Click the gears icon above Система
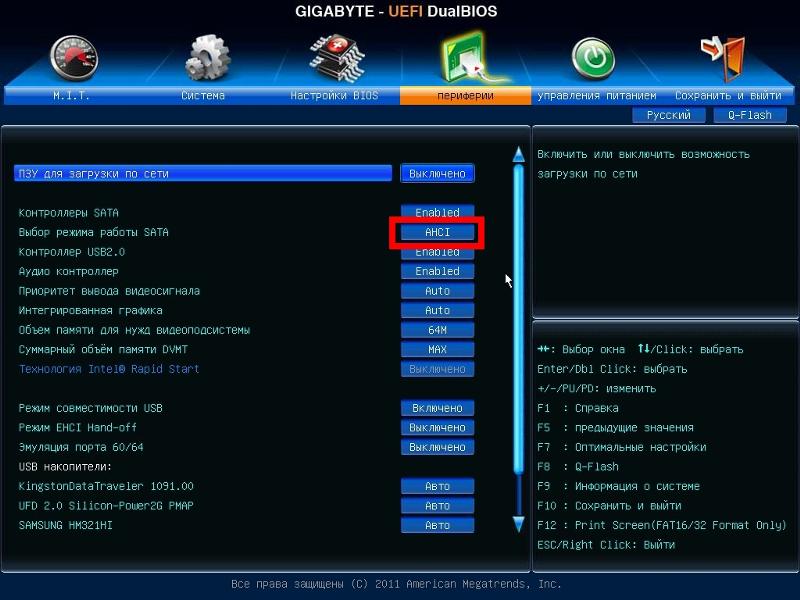Viewport: 800px width, 600px height. [x=207, y=57]
